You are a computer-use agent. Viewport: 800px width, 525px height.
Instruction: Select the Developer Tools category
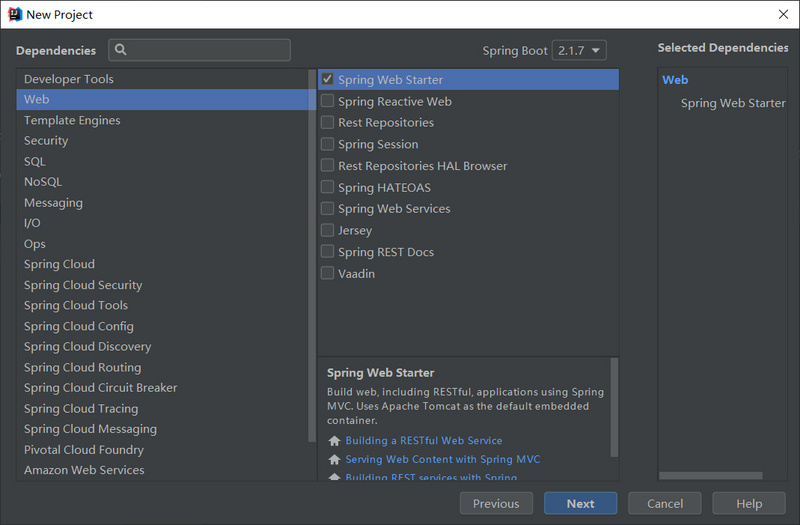(163, 79)
